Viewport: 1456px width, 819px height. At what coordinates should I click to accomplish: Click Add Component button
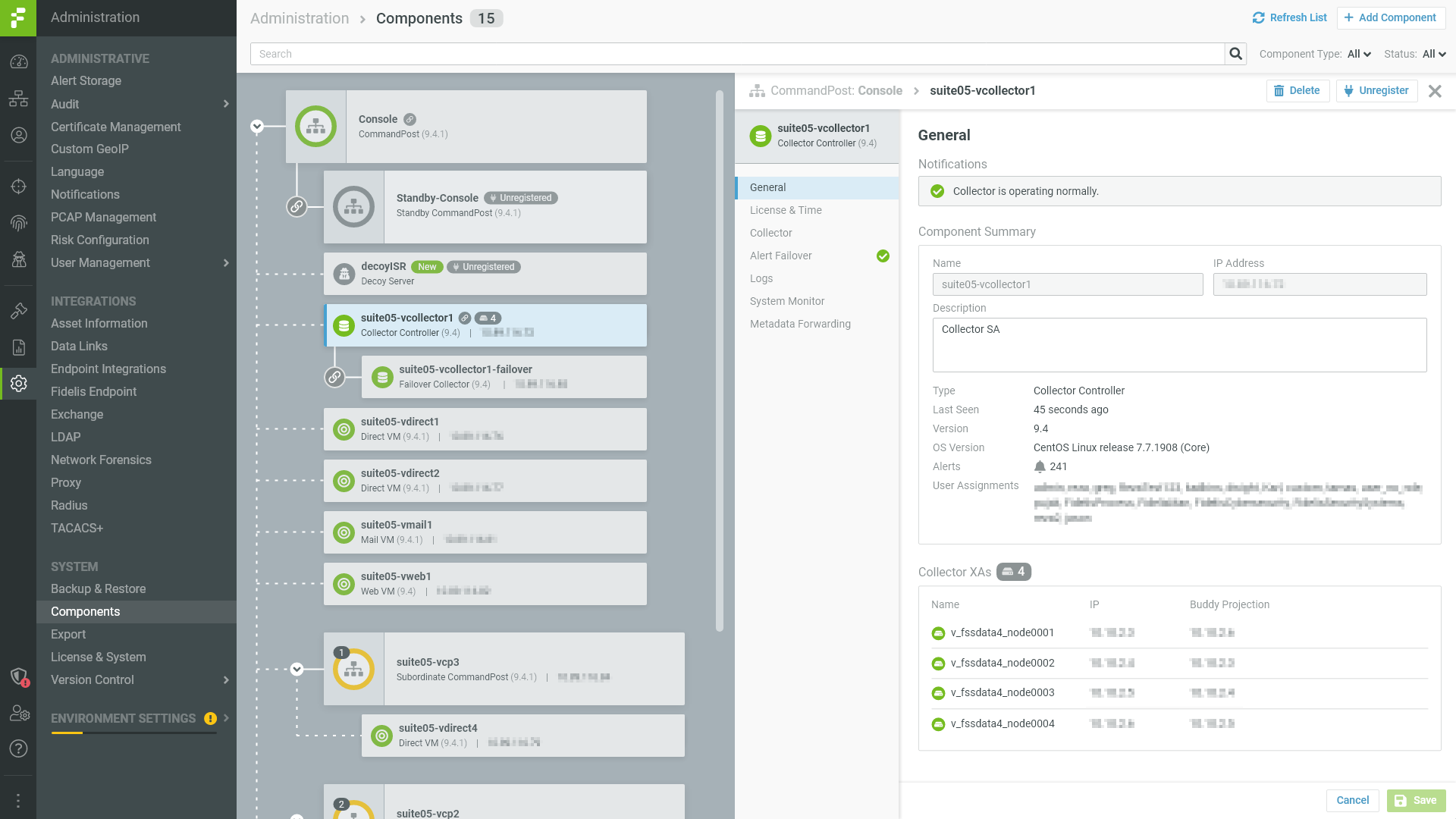coord(1390,17)
